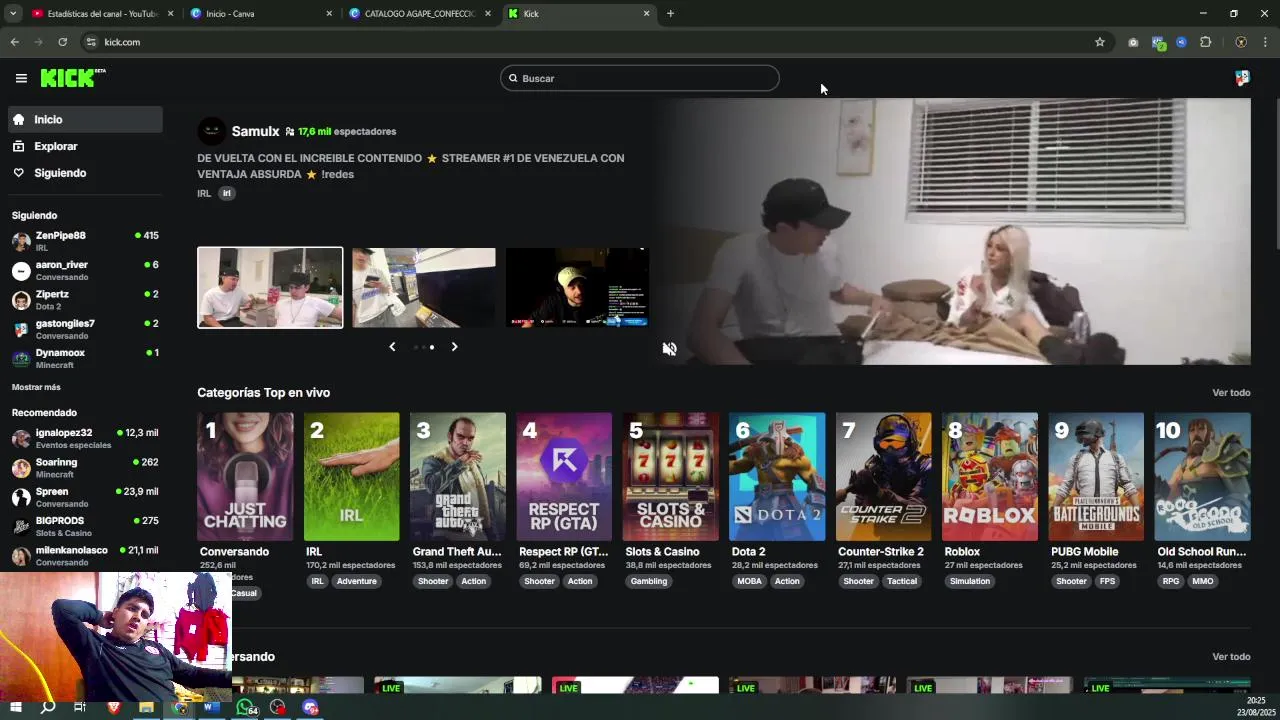The width and height of the screenshot is (1280, 720).
Task: Open Slots & Casino category card
Action: pyautogui.click(x=670, y=477)
